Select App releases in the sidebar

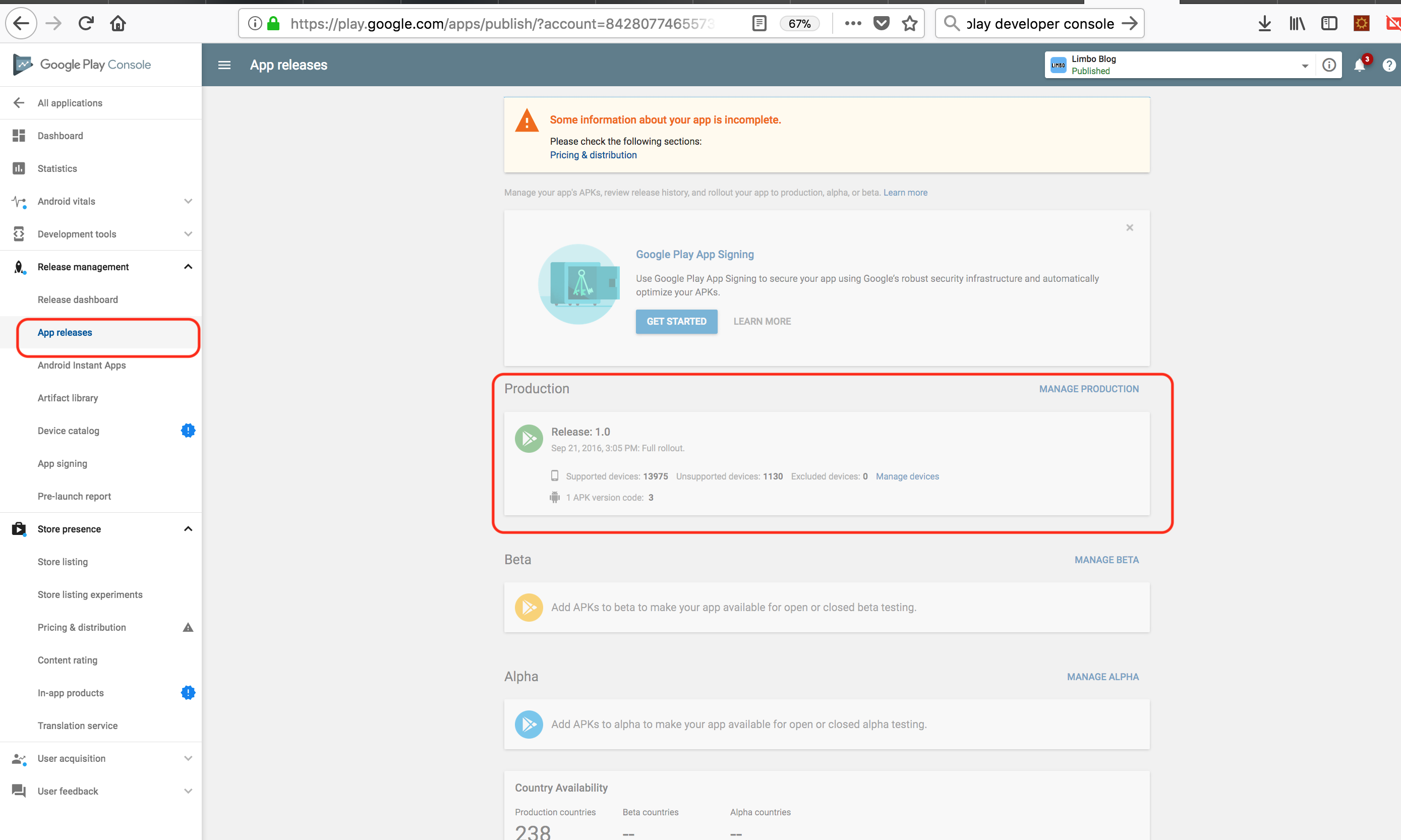65,332
